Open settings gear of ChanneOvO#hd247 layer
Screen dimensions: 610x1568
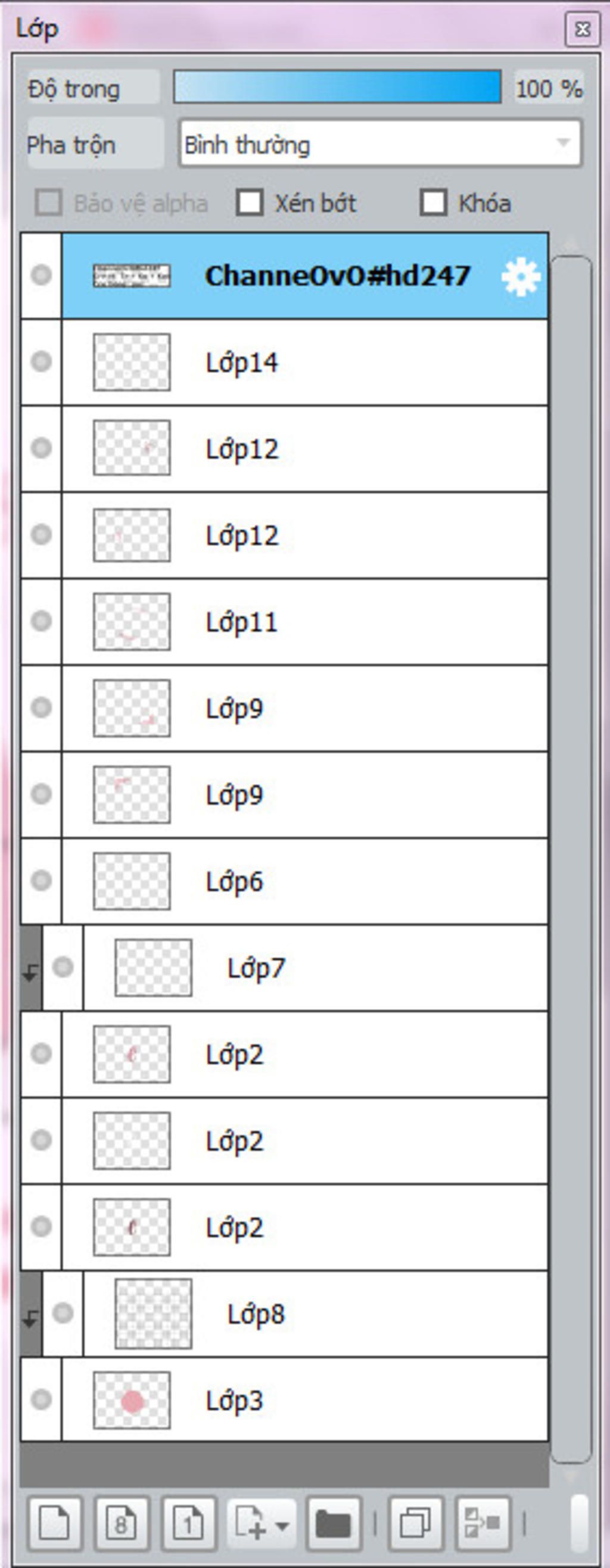(x=521, y=277)
